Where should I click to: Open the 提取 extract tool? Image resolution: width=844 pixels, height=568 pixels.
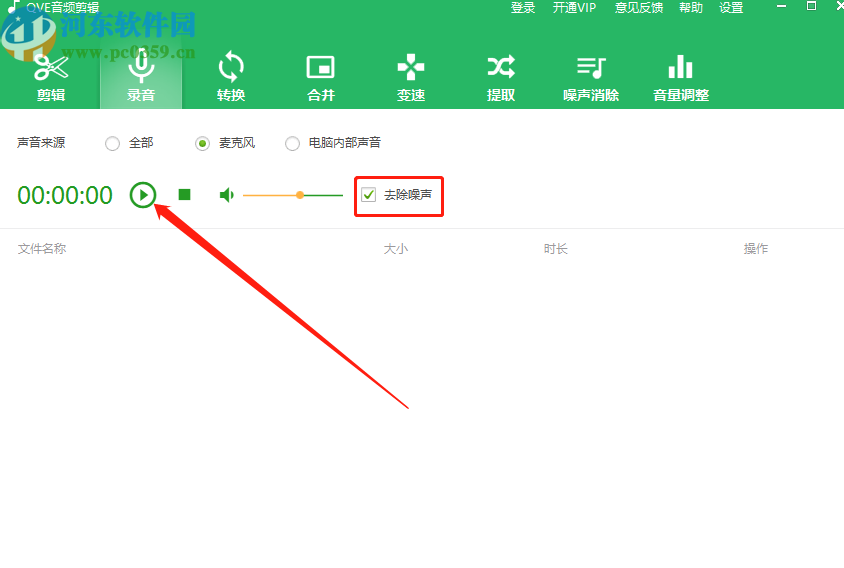coord(501,78)
